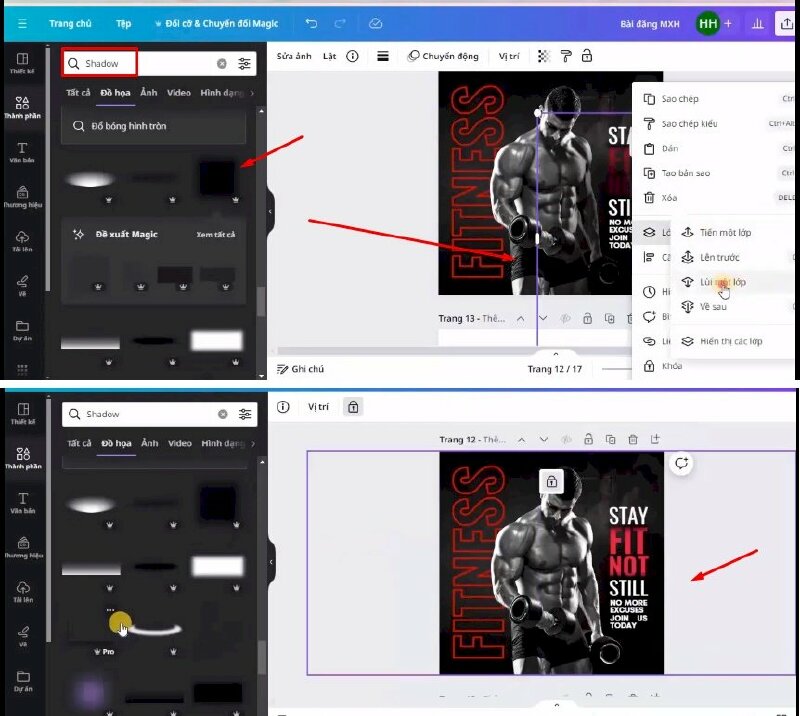The width and height of the screenshot is (800, 716).
Task: Open the Đổi cỡ & Chuyển đổi Magic dropdown
Action: (217, 23)
